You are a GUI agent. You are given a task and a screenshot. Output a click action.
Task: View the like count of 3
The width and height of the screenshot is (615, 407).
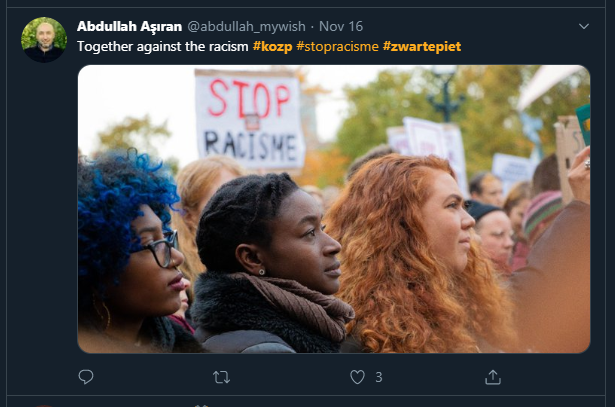point(378,377)
